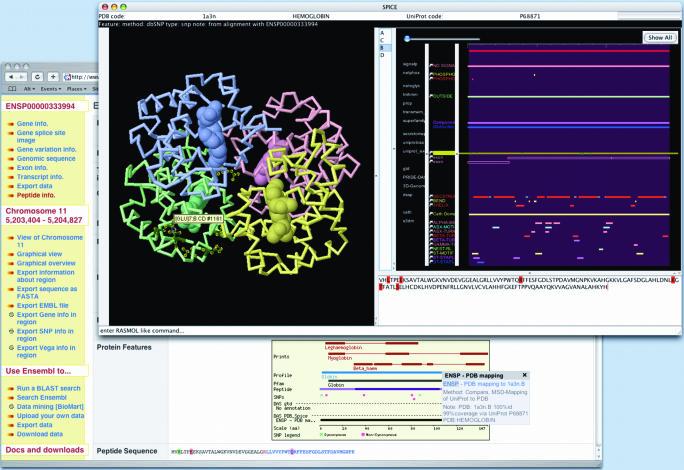Click the UniProt code value P68871

coord(530,16)
